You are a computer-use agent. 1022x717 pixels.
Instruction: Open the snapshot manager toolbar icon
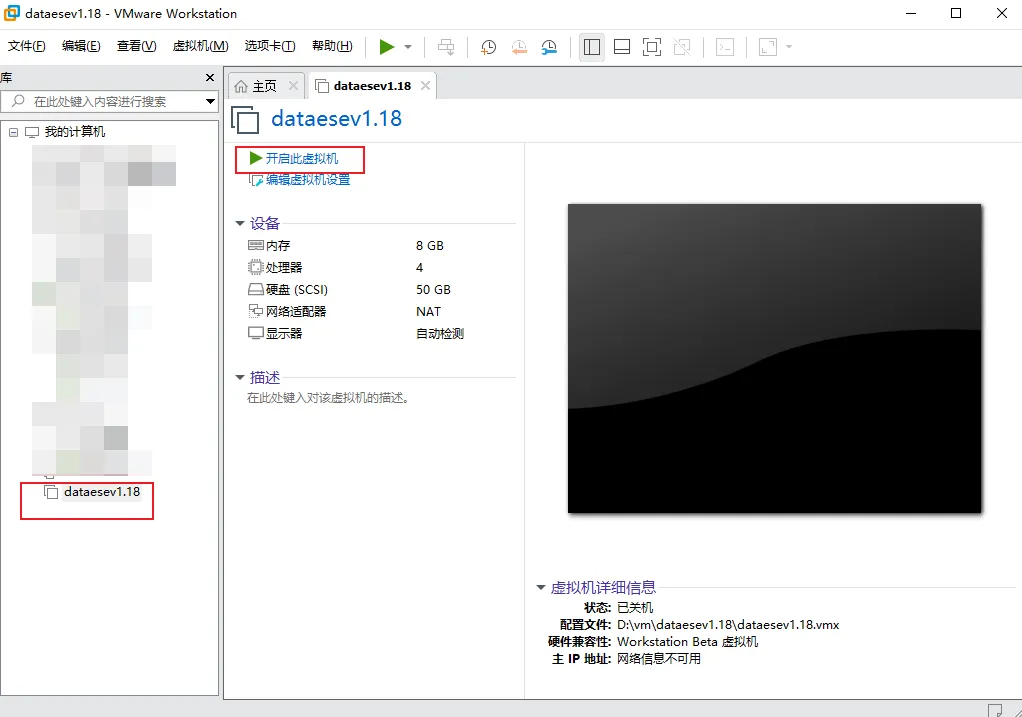(549, 47)
